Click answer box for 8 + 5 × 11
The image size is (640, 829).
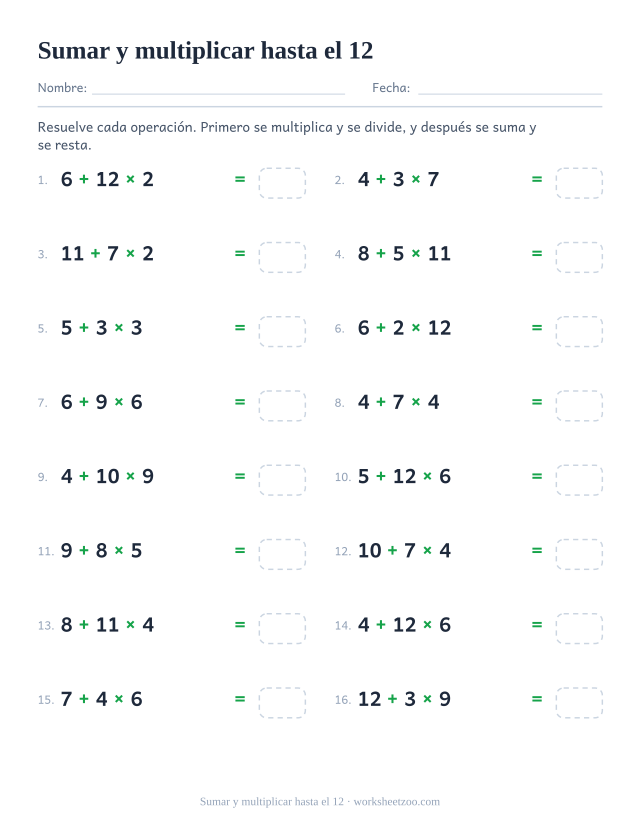[x=579, y=257]
